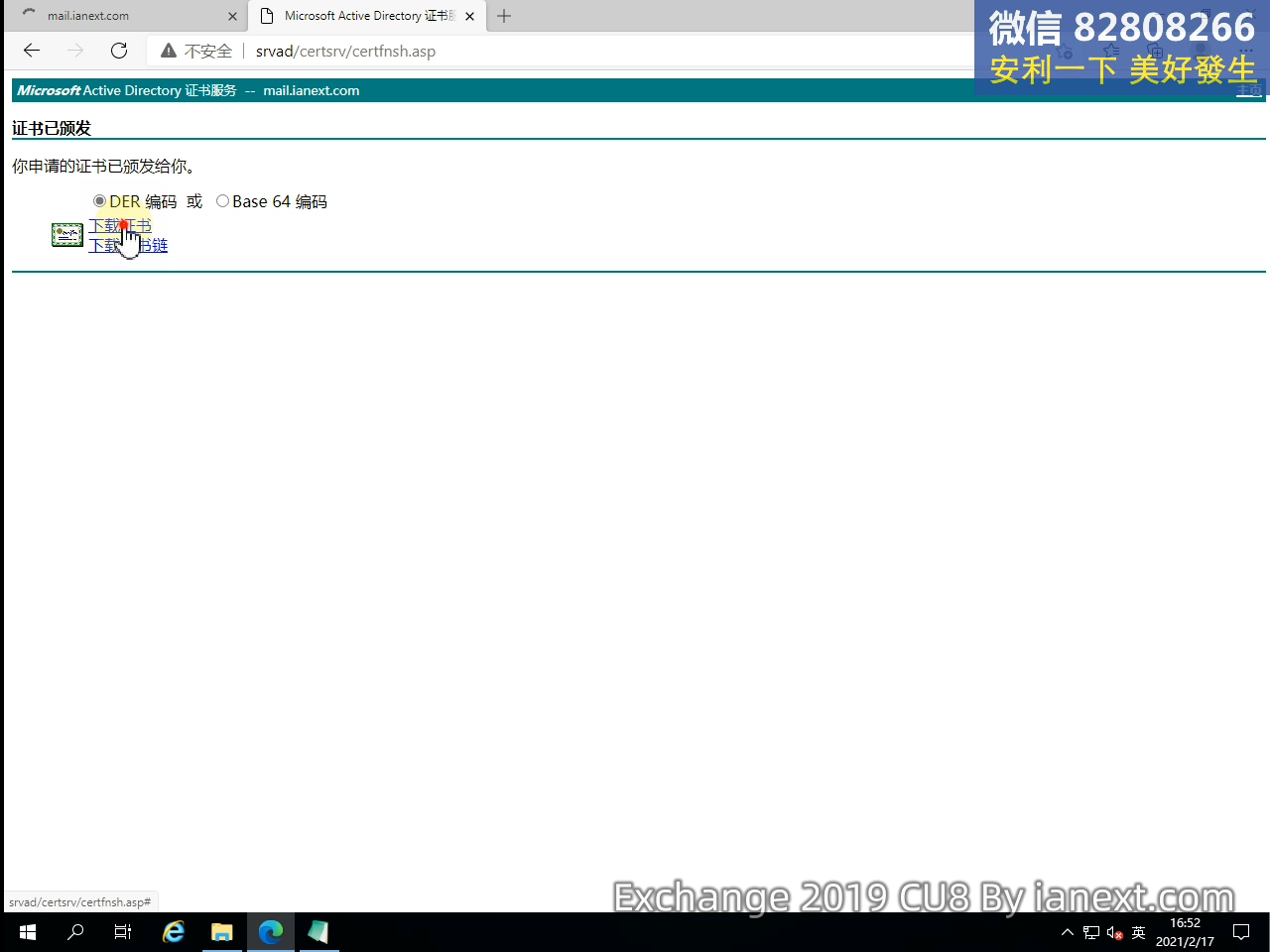Click the Microsoft Edge taskbar icon
The image size is (1270, 952).
[x=271, y=932]
